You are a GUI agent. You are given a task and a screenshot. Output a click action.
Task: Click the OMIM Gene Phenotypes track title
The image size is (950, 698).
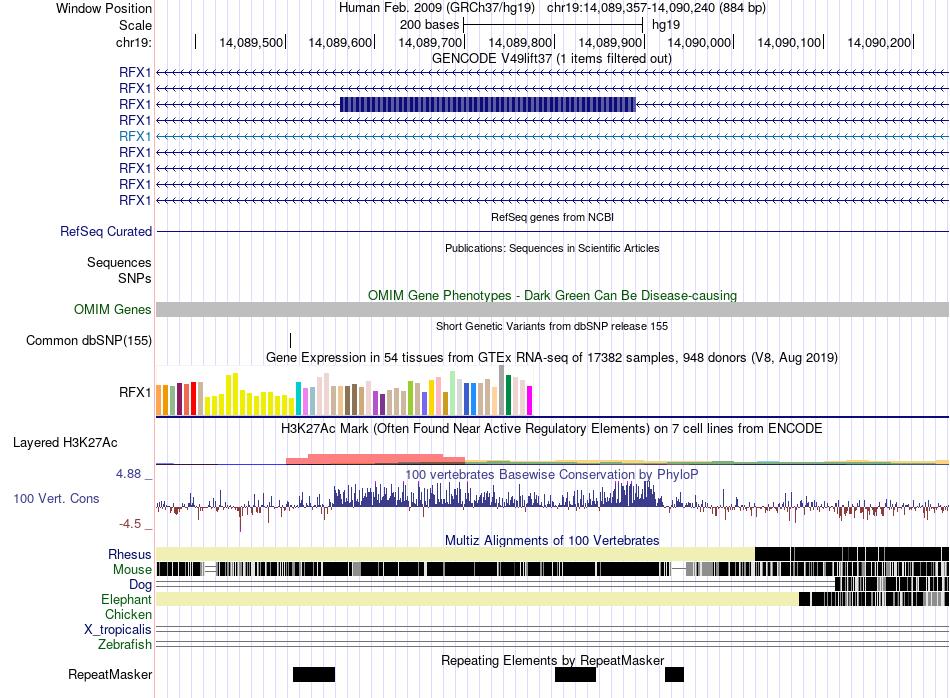[x=552, y=296]
